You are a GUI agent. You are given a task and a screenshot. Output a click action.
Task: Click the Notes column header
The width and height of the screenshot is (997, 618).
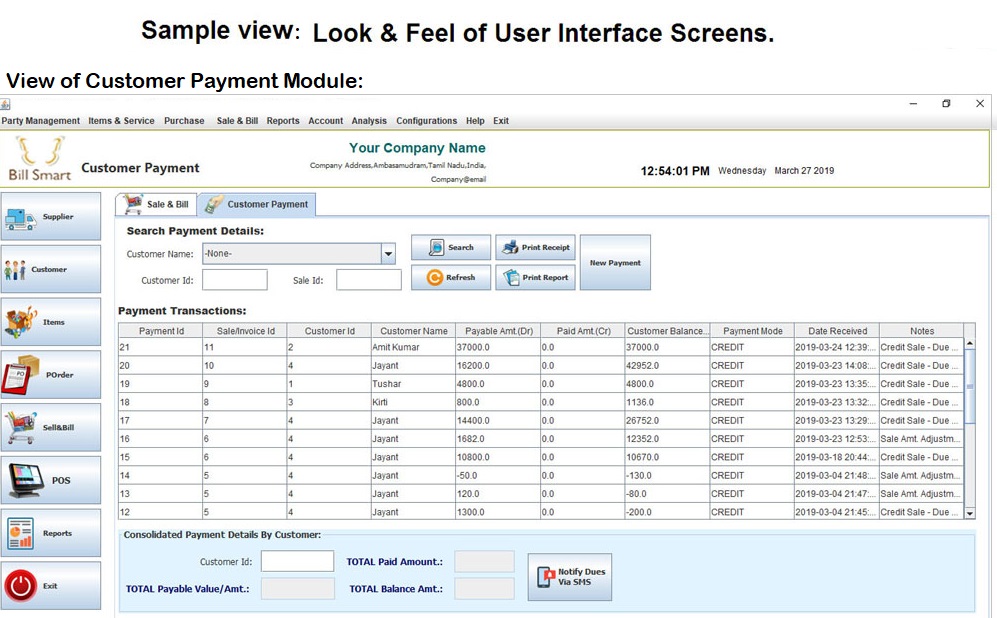921,331
